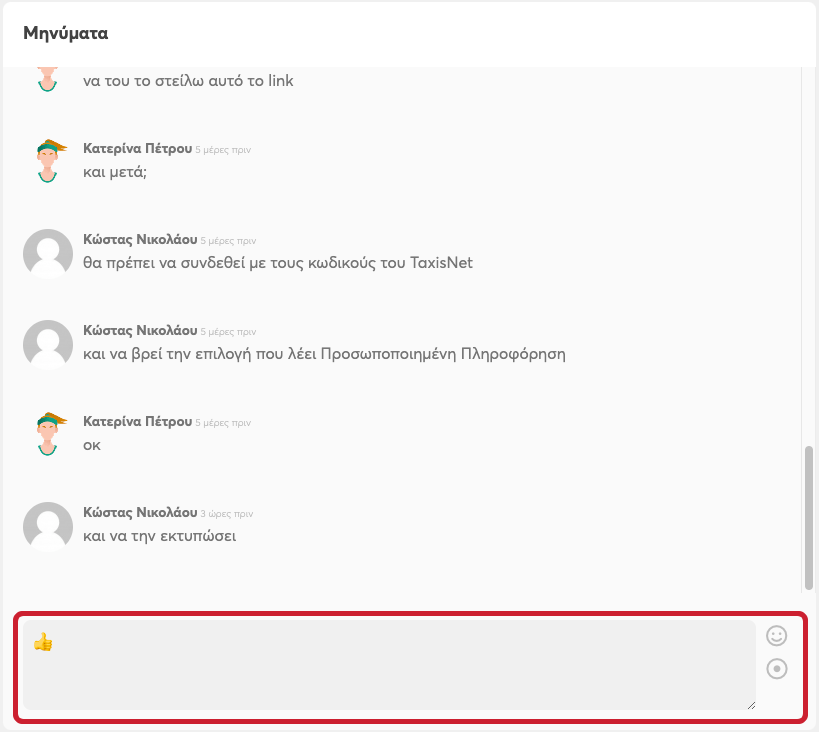Click the name Κατερίνα Πέτρου above "οκ"
The height and width of the screenshot is (732, 819).
click(137, 422)
